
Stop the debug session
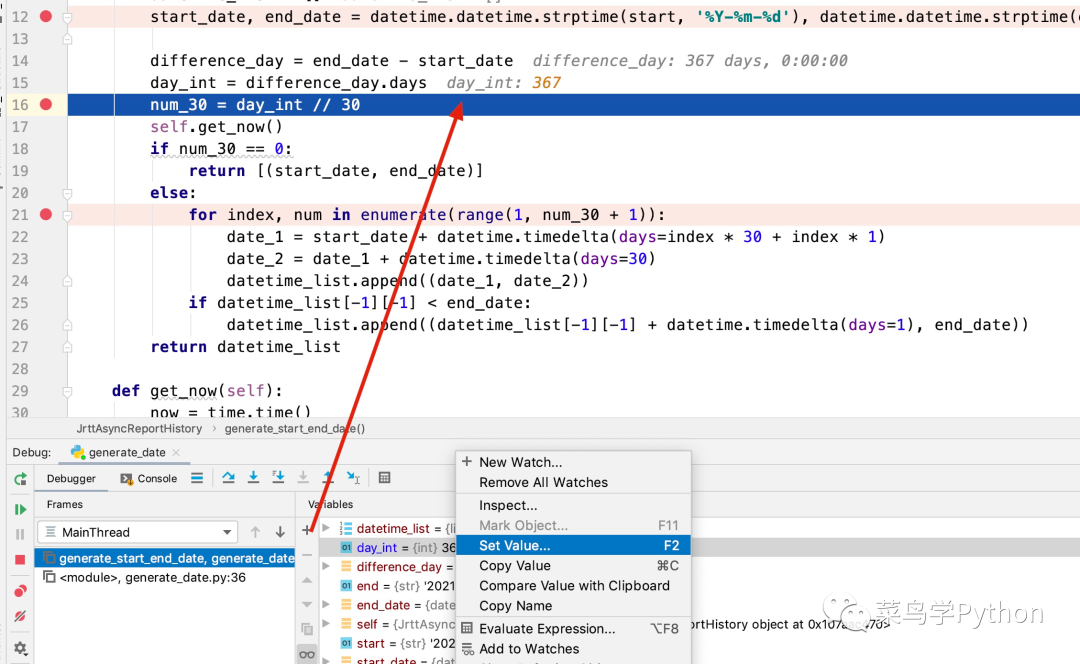coord(20,560)
